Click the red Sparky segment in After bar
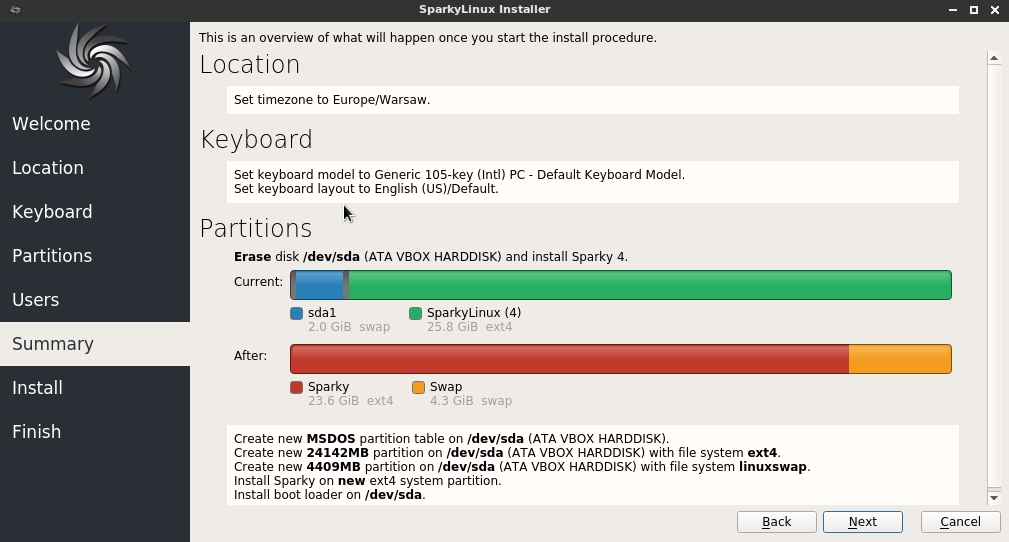The image size is (1009, 542). tap(569, 359)
